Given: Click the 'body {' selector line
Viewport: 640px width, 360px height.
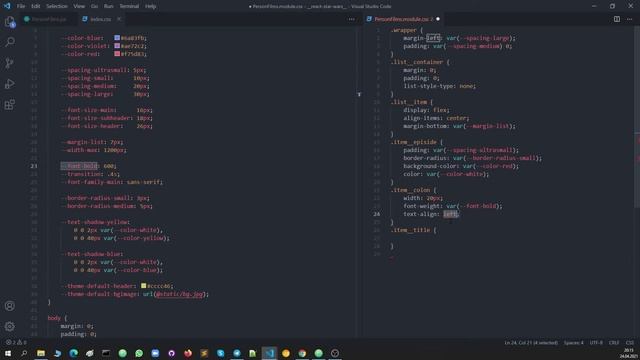Looking at the screenshot, I should point(57,318).
